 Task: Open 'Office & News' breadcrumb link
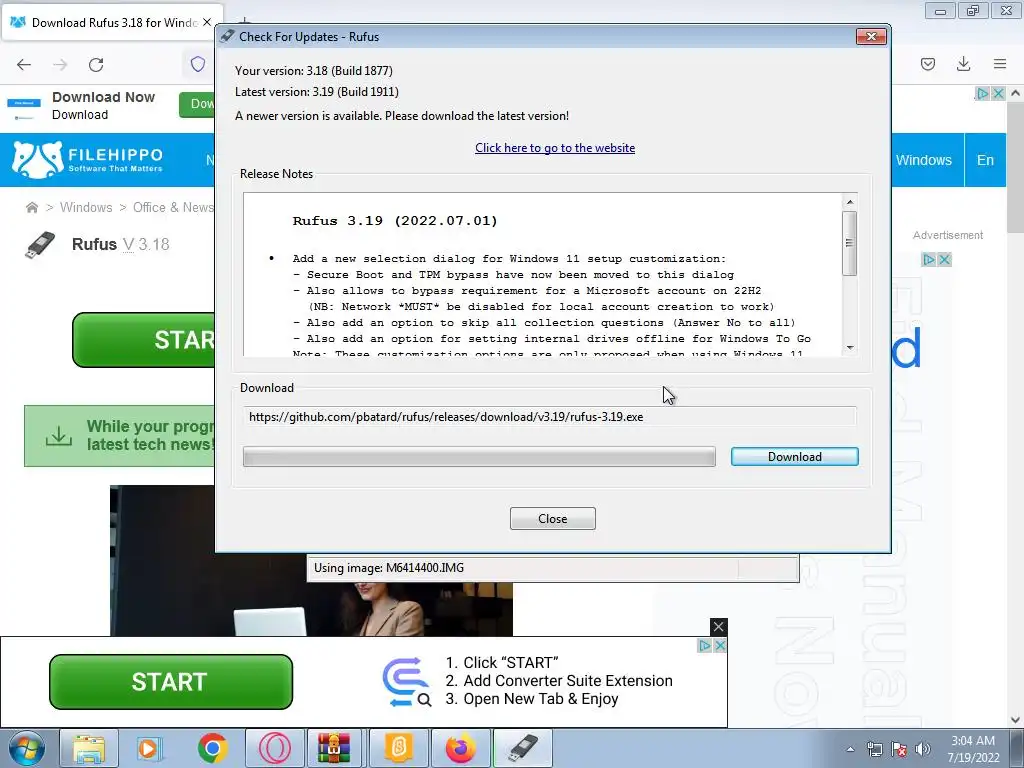click(x=173, y=207)
